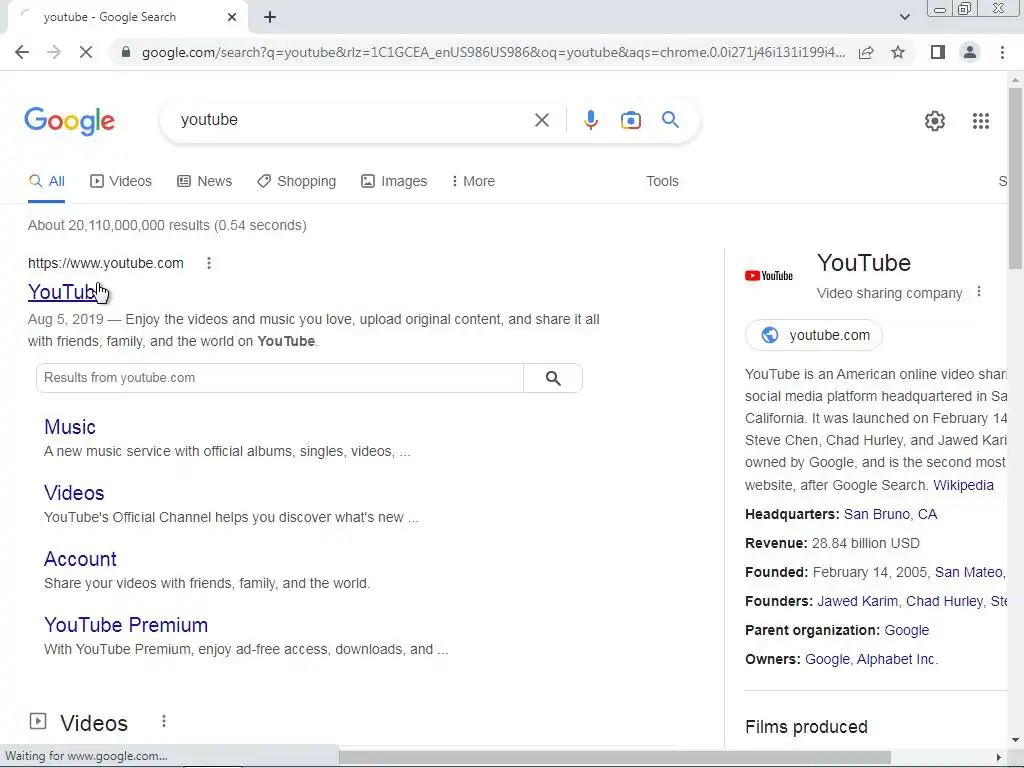Viewport: 1024px width, 768px height.
Task: Click the browser forward arrow
Action: pyautogui.click(x=54, y=52)
